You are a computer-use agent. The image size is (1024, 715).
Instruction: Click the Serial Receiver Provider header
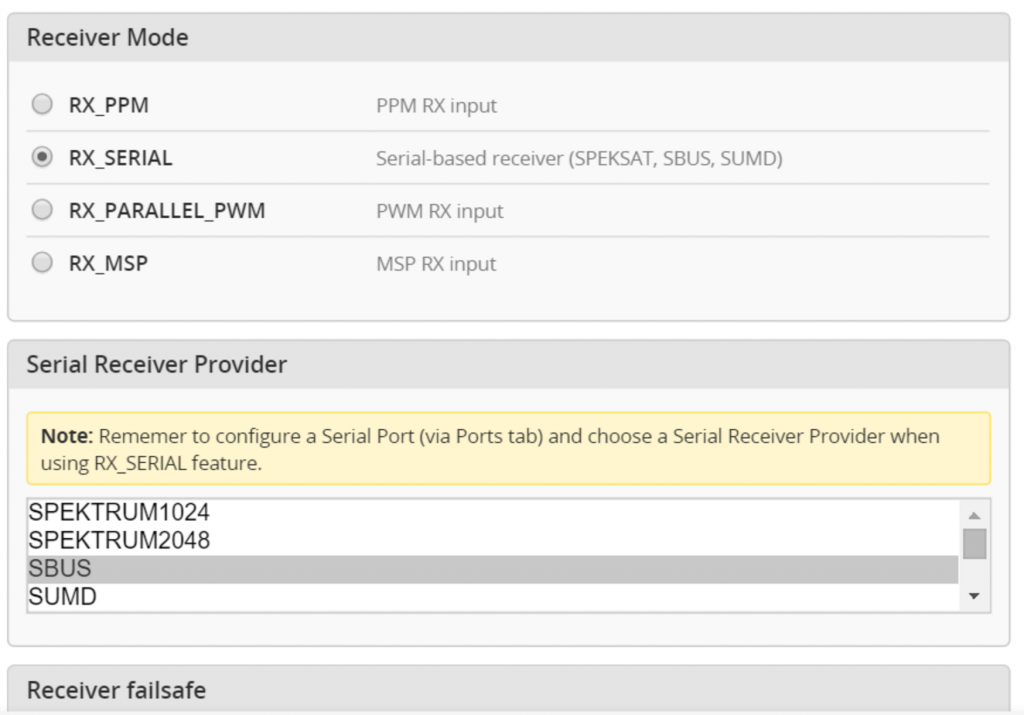tap(157, 365)
